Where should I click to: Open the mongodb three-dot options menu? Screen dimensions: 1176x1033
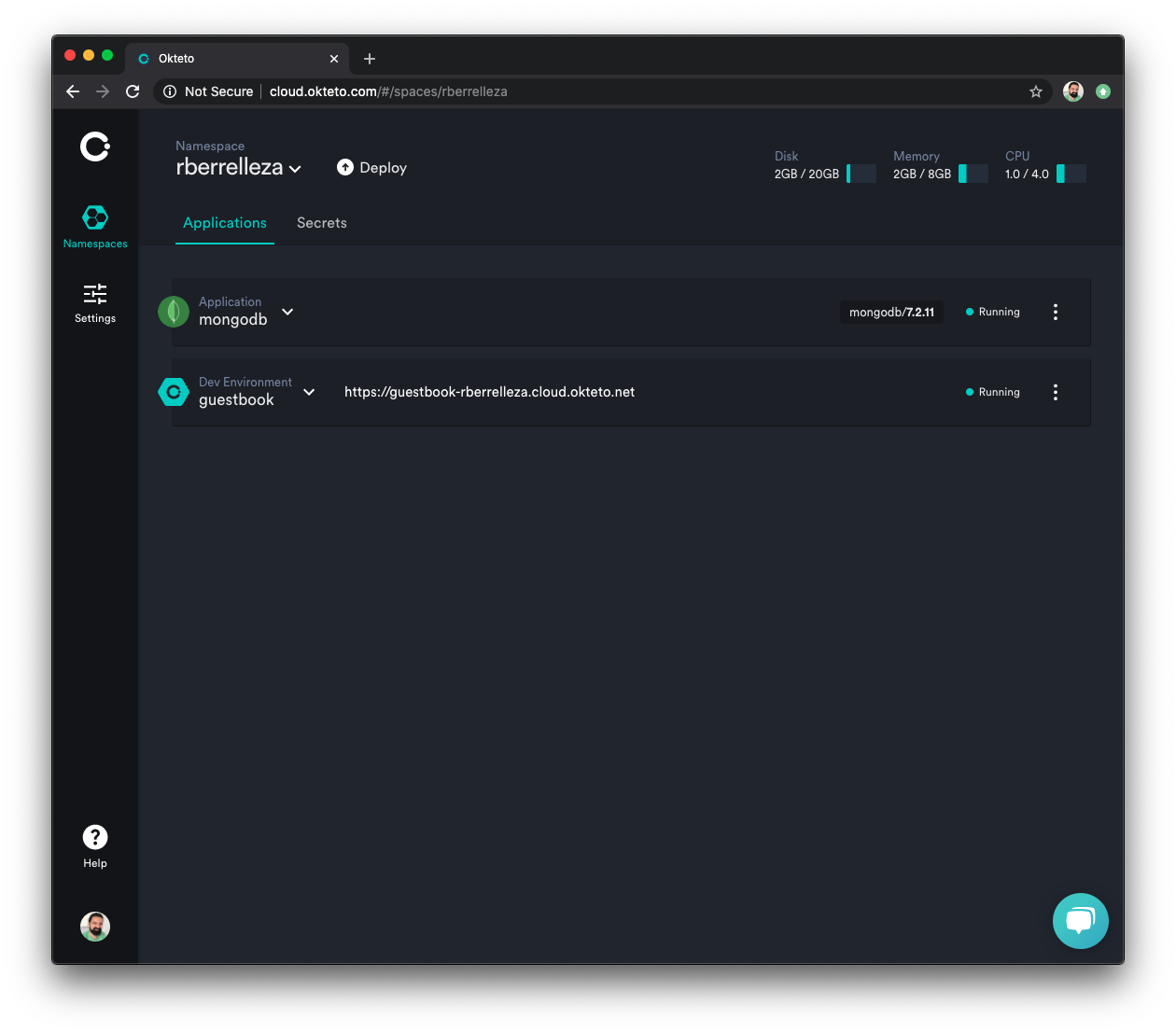tap(1056, 312)
